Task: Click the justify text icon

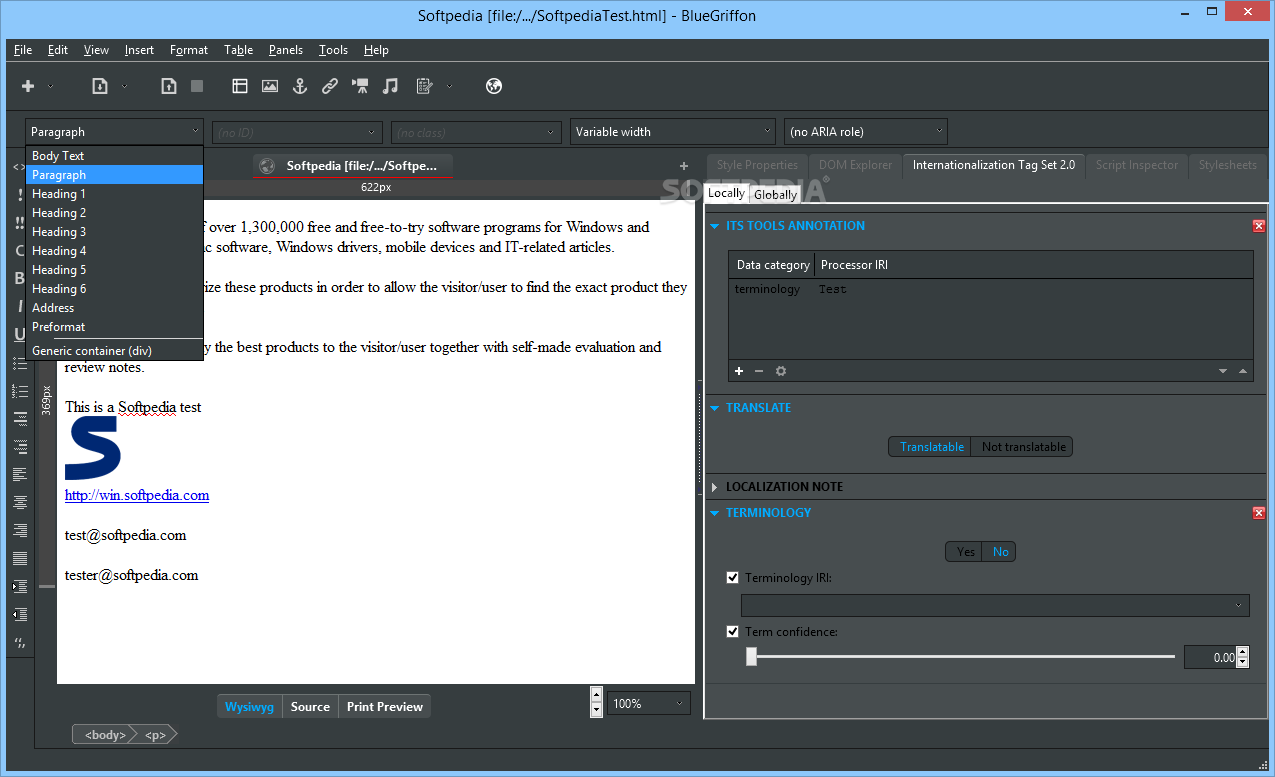Action: pyautogui.click(x=20, y=558)
